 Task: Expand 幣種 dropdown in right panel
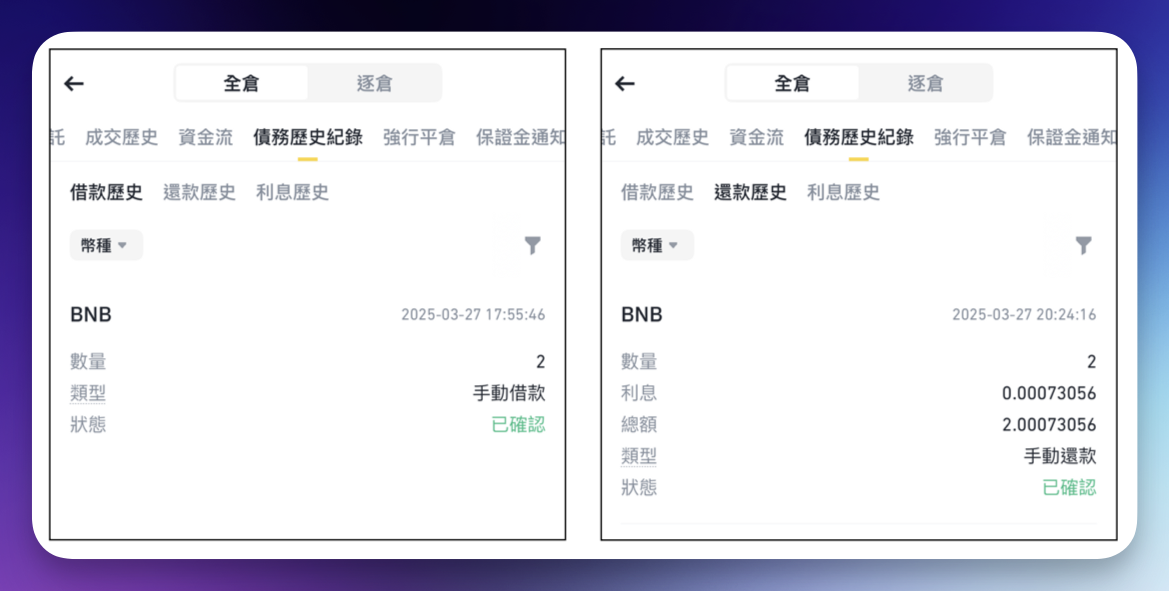tap(657, 245)
